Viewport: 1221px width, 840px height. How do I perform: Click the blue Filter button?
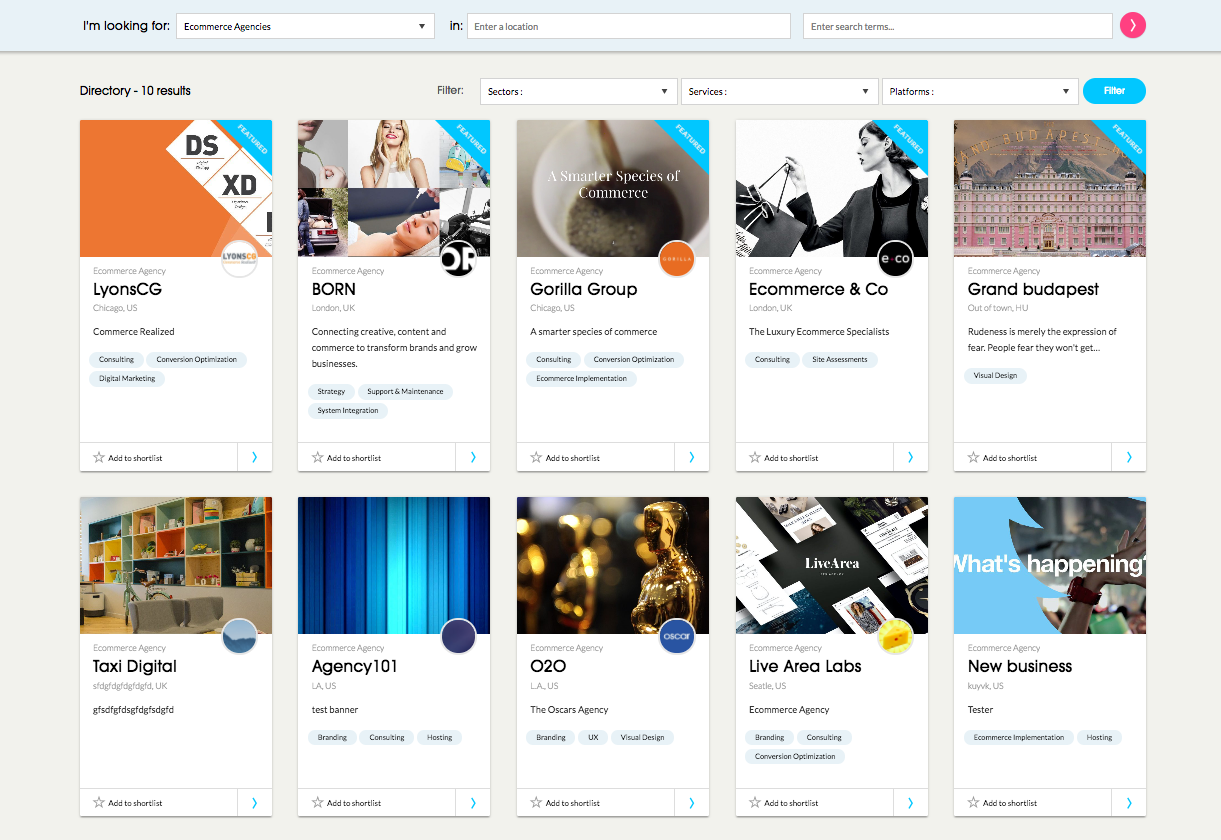click(1114, 91)
